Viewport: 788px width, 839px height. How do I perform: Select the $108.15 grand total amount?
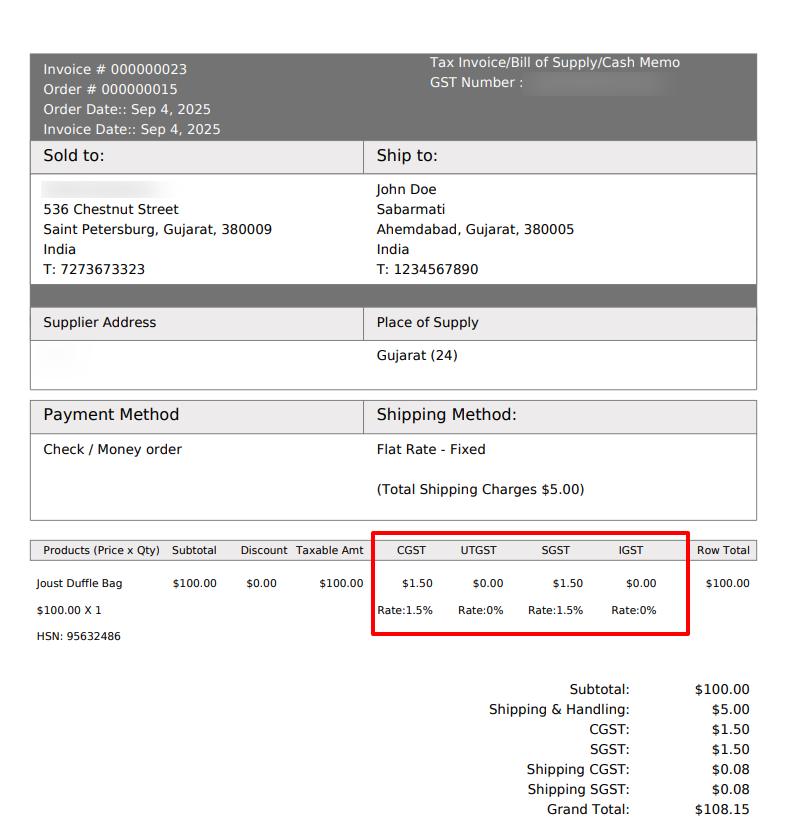(x=722, y=810)
